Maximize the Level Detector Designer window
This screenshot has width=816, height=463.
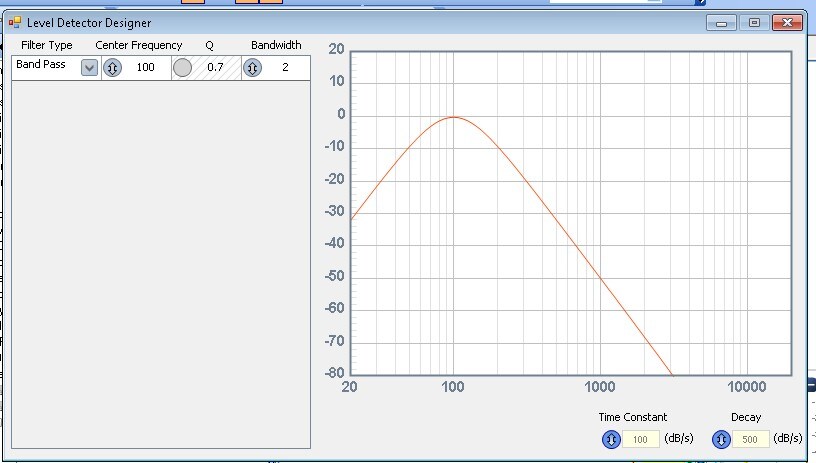tap(754, 23)
